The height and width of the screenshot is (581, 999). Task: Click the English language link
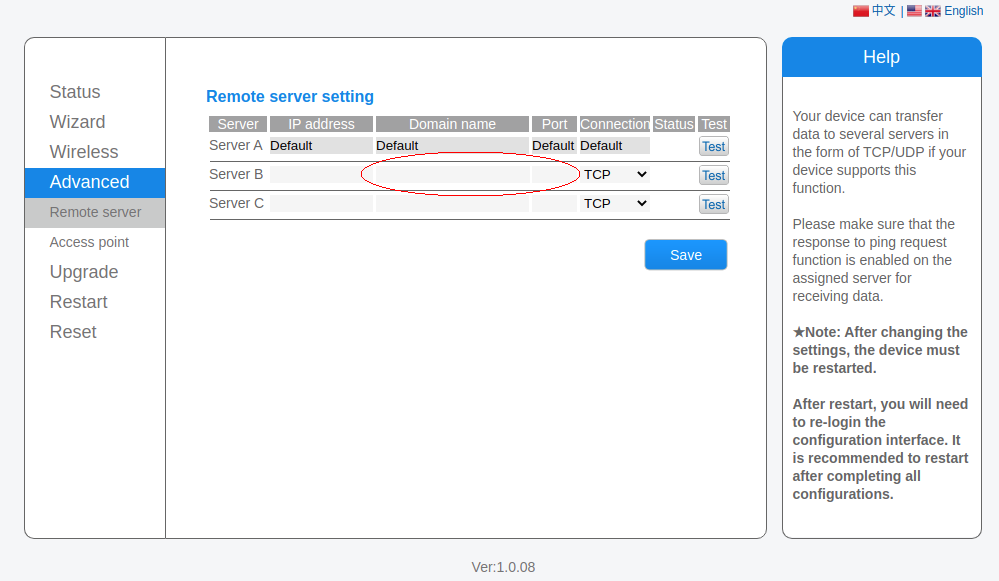(x=963, y=11)
